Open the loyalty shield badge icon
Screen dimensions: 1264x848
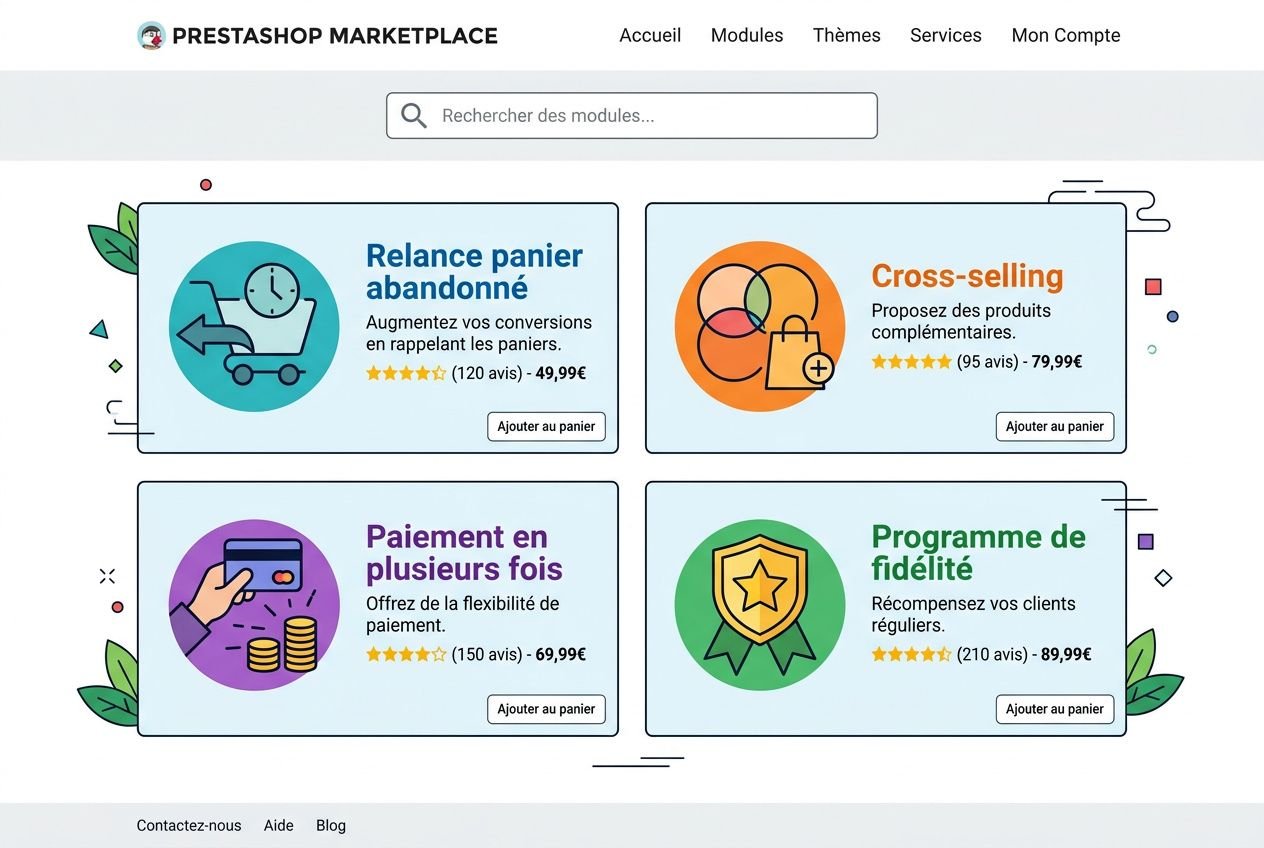760,604
